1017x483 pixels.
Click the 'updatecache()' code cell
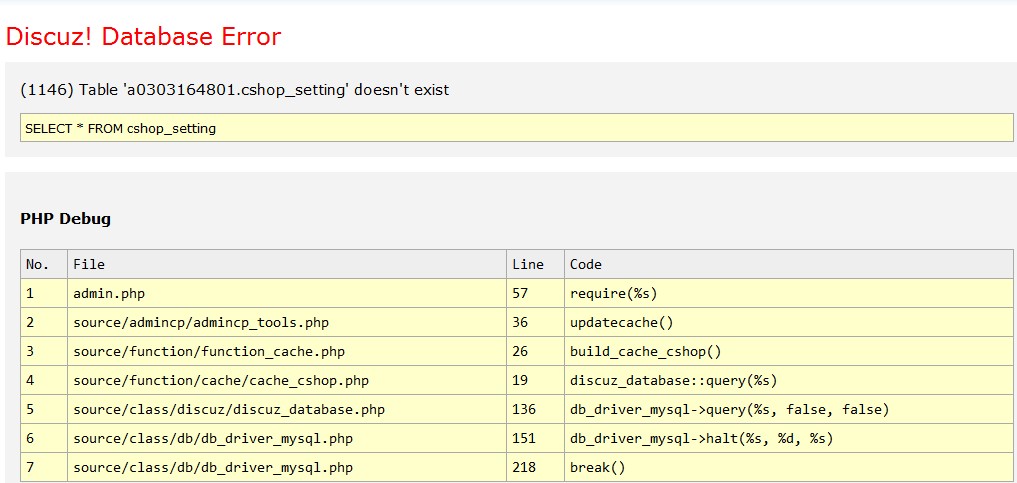click(789, 322)
